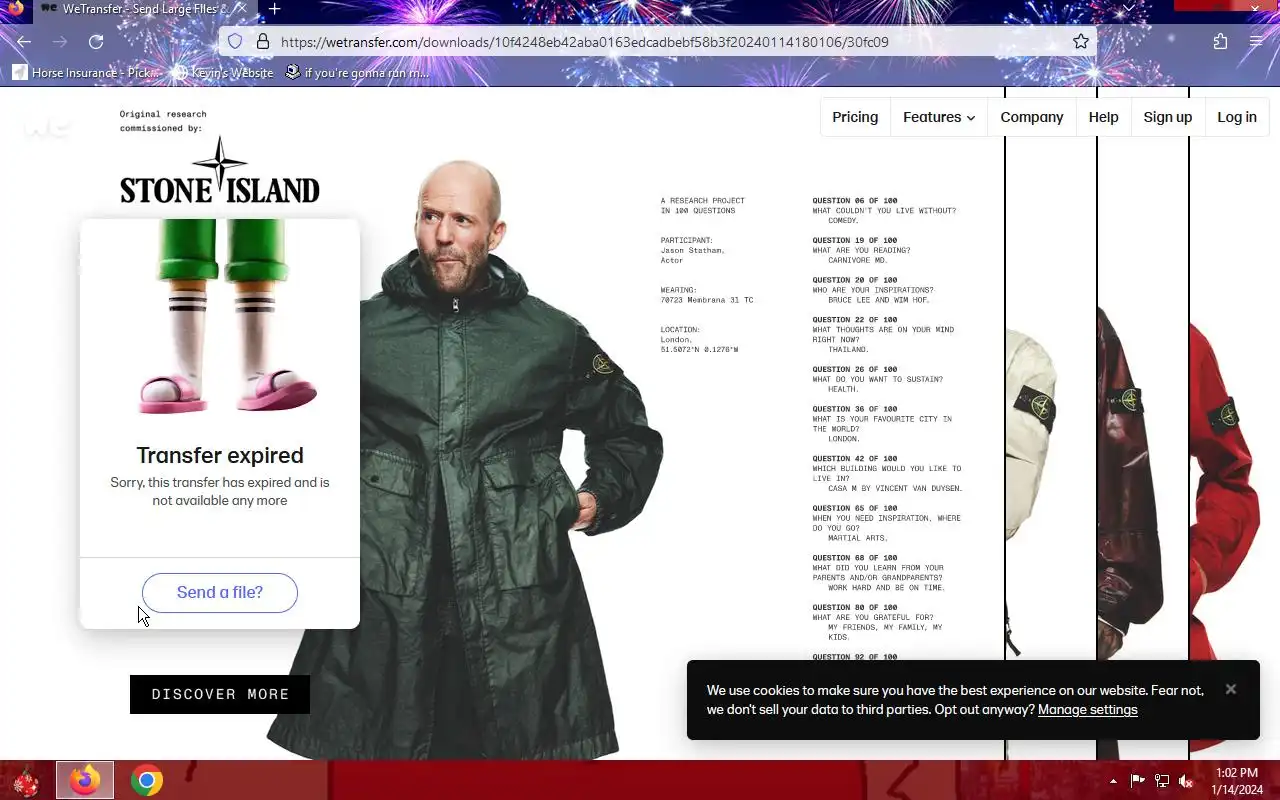1280x800 pixels.
Task: Open the Horse Insurance bookmark
Action: click(86, 73)
